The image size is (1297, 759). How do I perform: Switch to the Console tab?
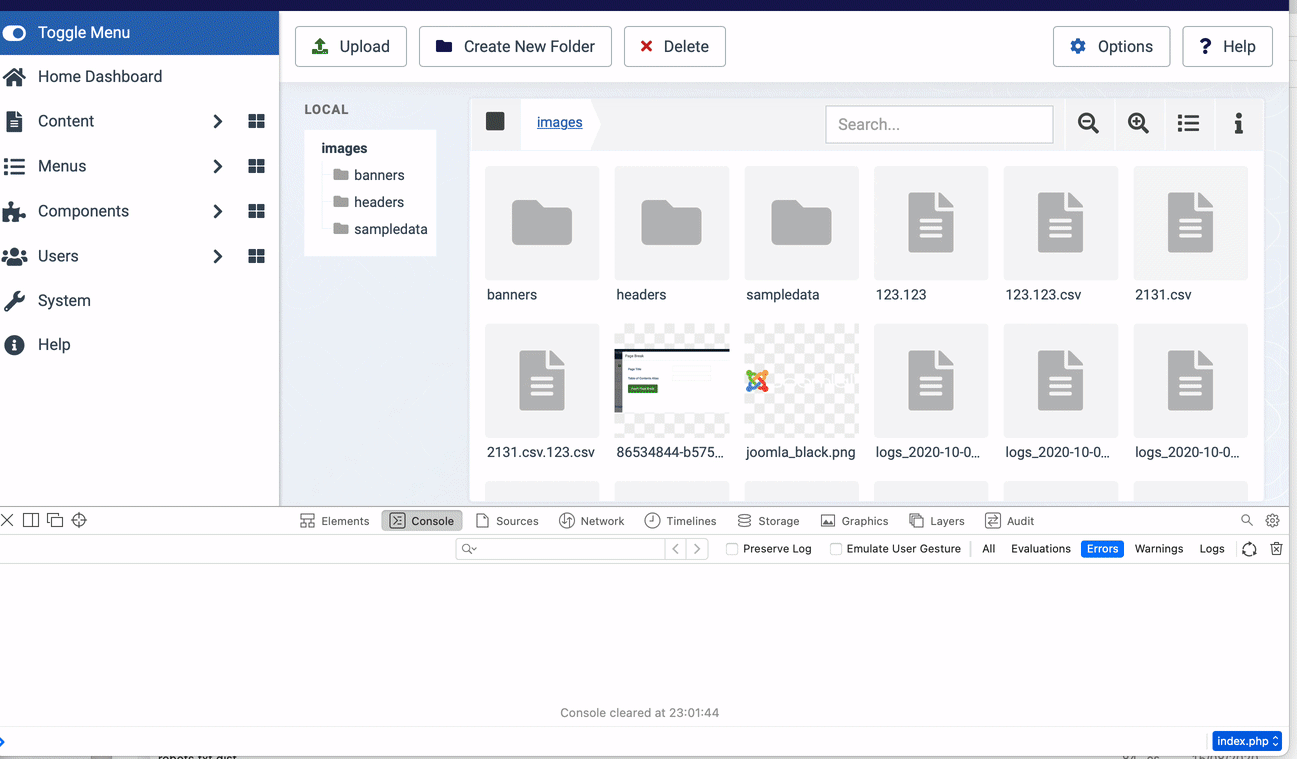click(422, 521)
